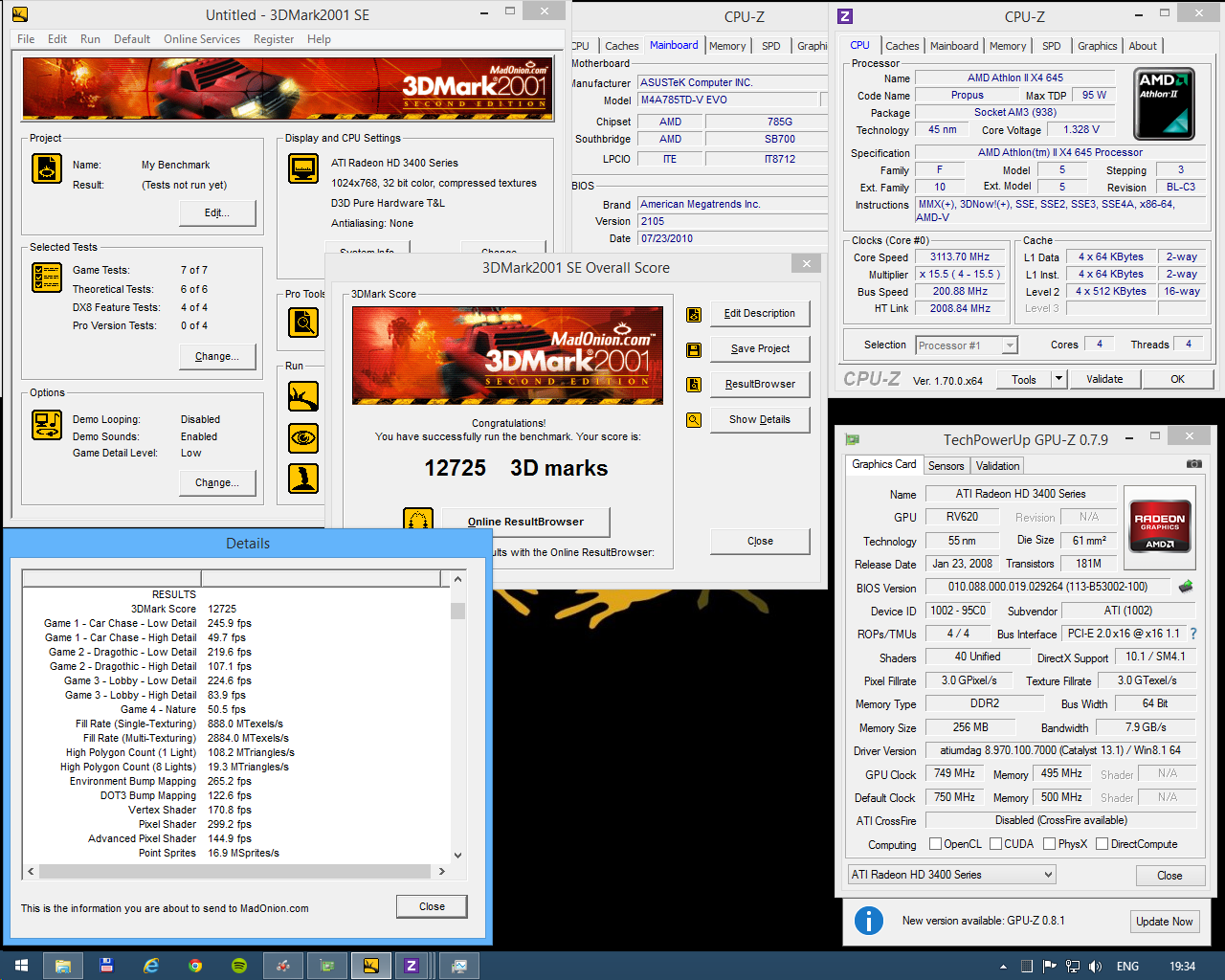Click the icon beside Edit Description
The width and height of the screenshot is (1225, 980).
pyautogui.click(x=694, y=314)
